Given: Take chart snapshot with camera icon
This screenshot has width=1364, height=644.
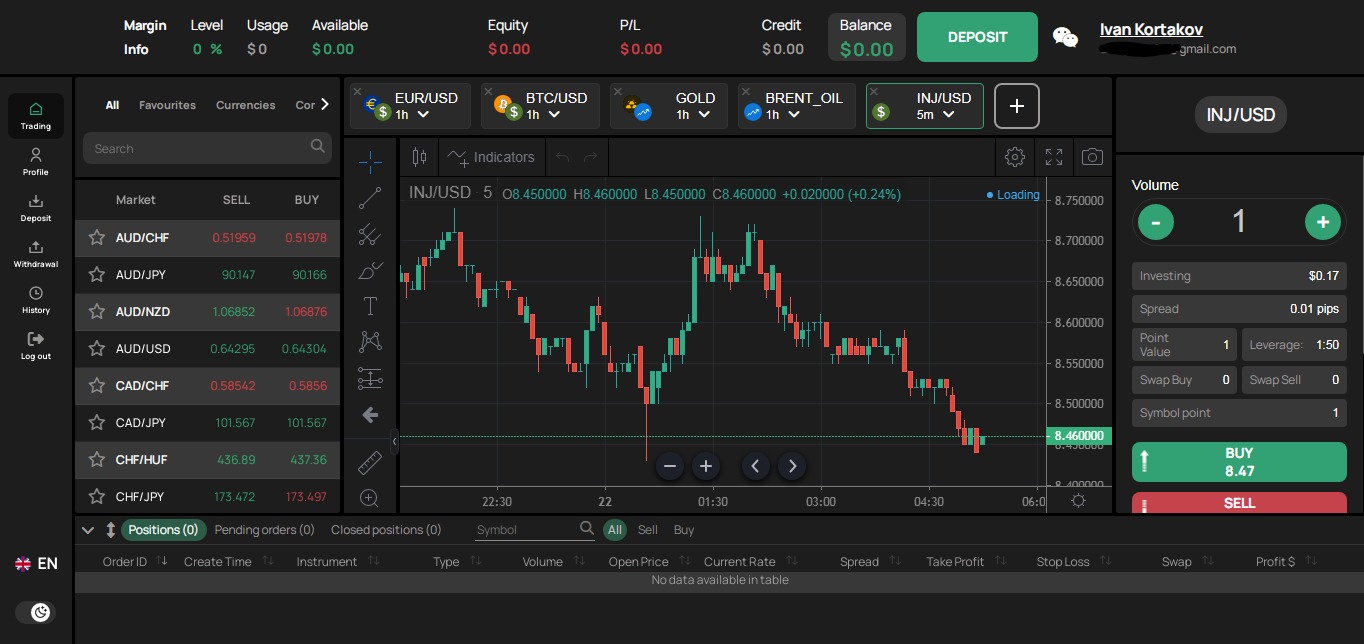Looking at the screenshot, I should tap(1093, 157).
